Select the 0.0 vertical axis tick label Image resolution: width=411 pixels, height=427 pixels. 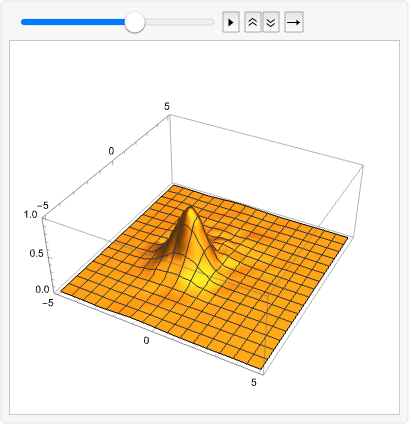(x=42, y=289)
